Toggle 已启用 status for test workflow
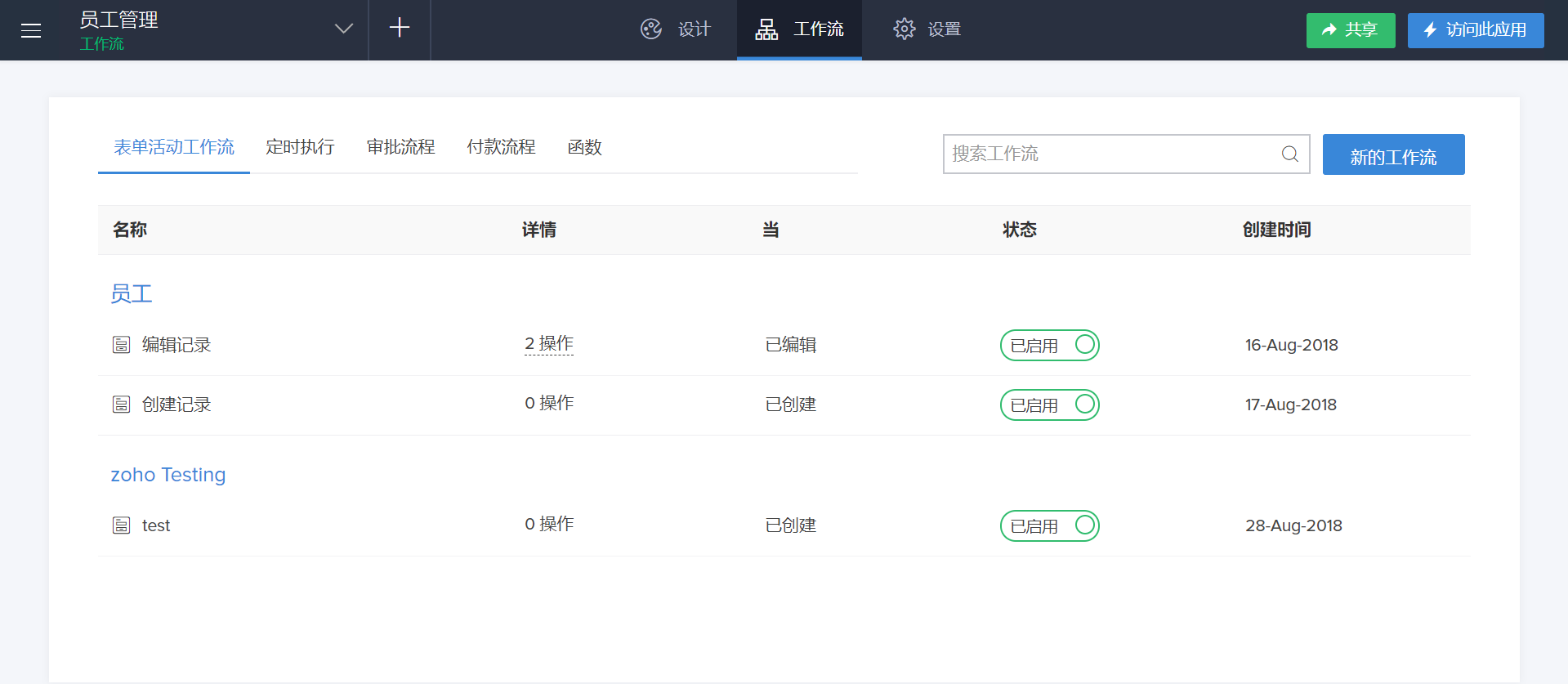1568x684 pixels. tap(1050, 525)
